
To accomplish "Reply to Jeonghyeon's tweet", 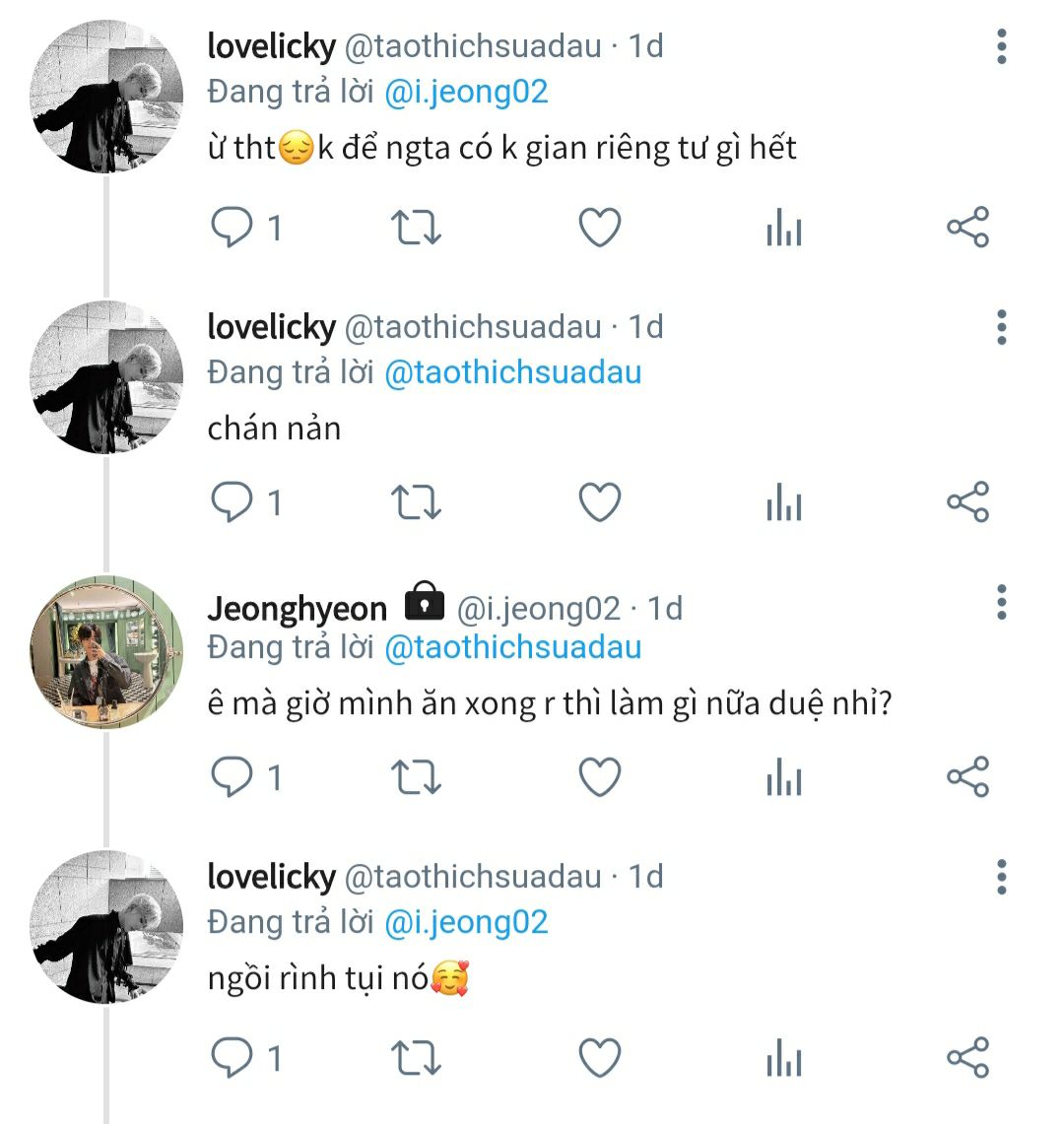I will tap(233, 777).
